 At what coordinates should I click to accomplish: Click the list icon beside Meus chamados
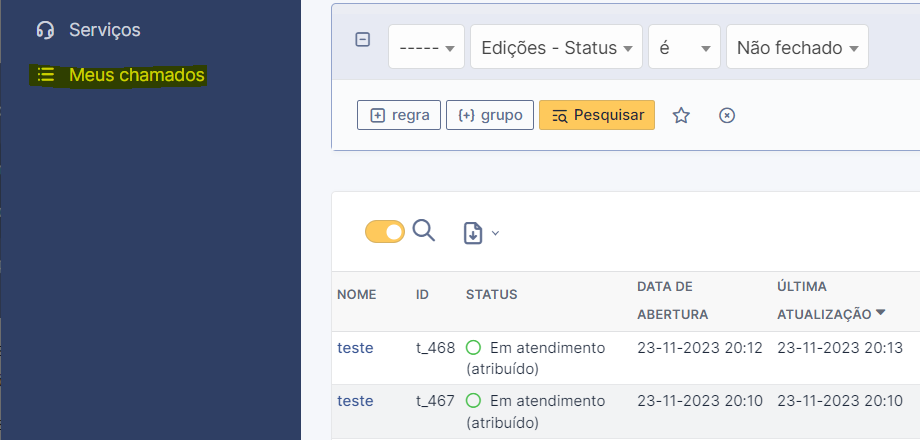pos(46,75)
